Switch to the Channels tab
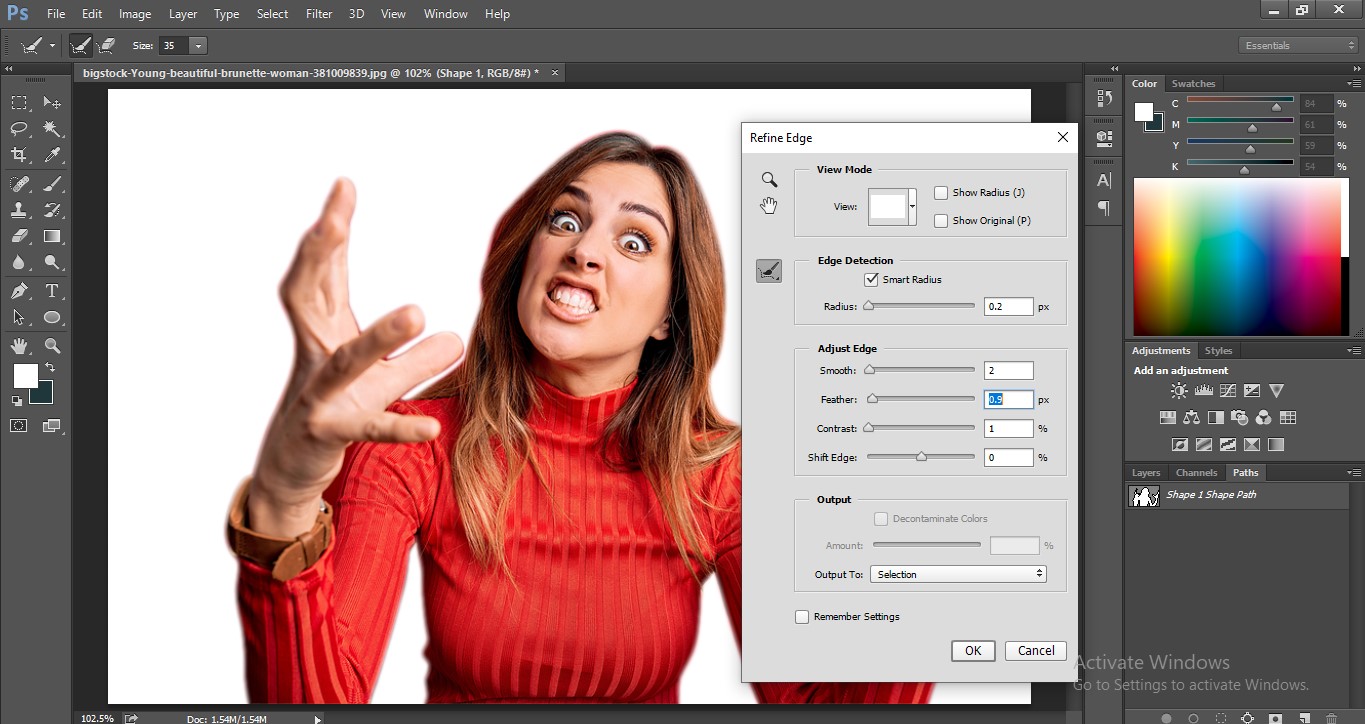The width and height of the screenshot is (1365, 724). pyautogui.click(x=1196, y=472)
